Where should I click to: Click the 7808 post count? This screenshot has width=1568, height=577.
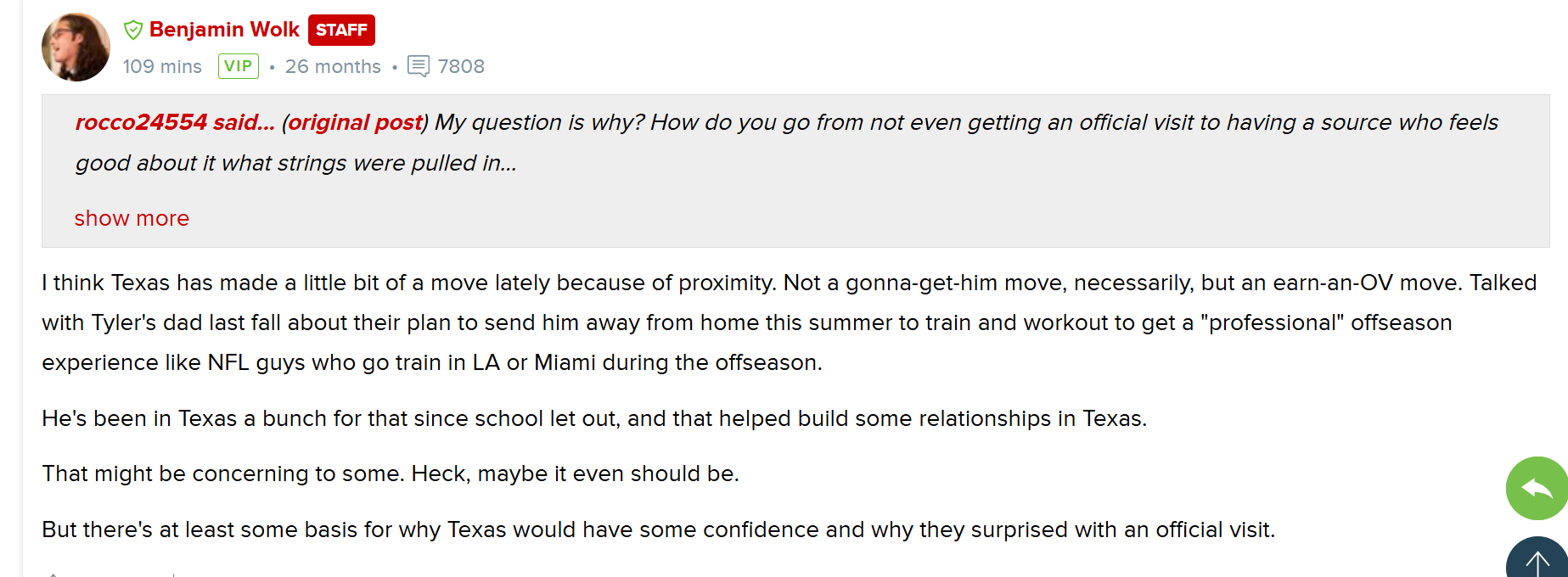point(461,66)
